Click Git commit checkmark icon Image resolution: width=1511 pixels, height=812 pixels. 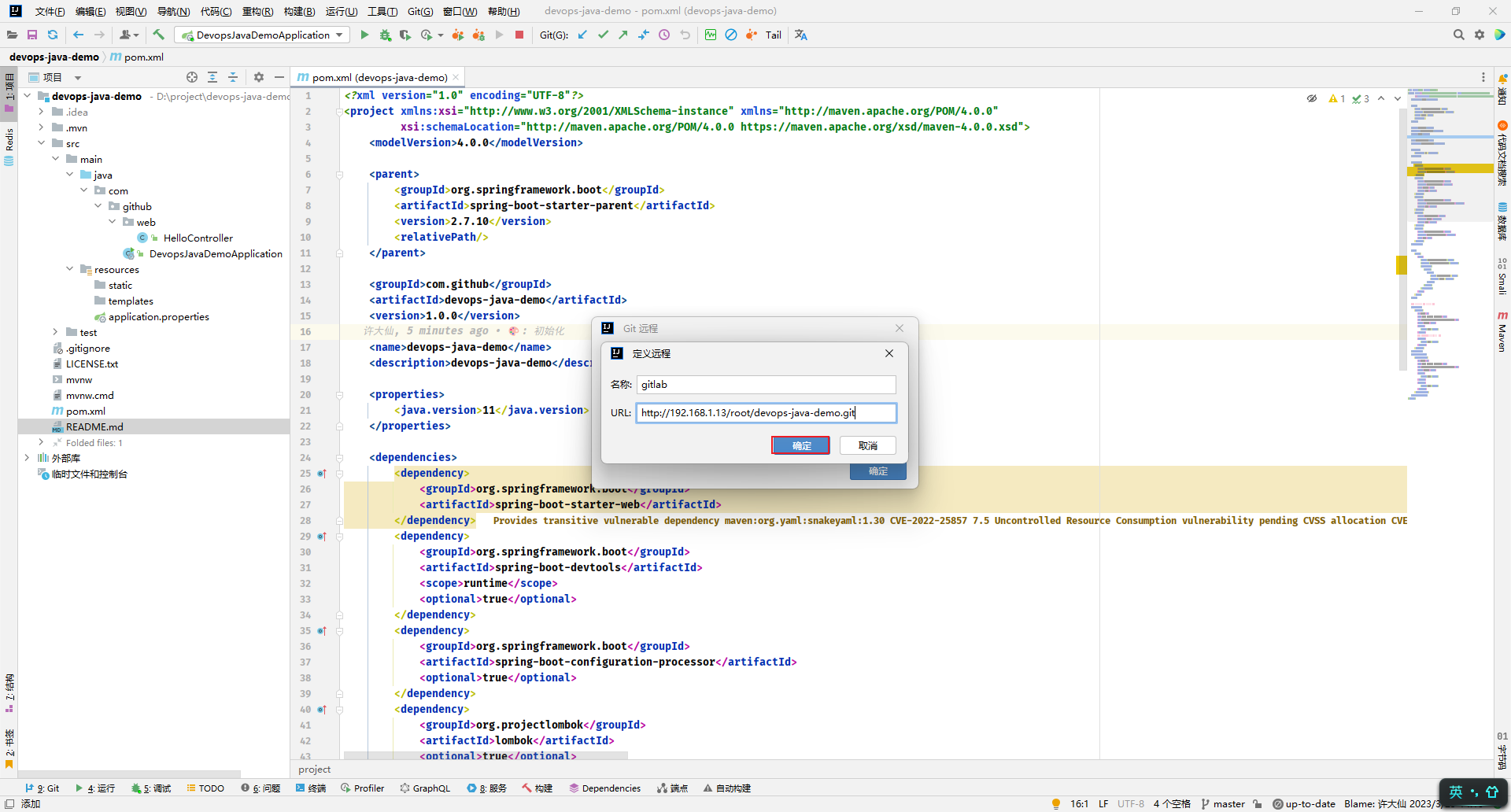pos(603,35)
